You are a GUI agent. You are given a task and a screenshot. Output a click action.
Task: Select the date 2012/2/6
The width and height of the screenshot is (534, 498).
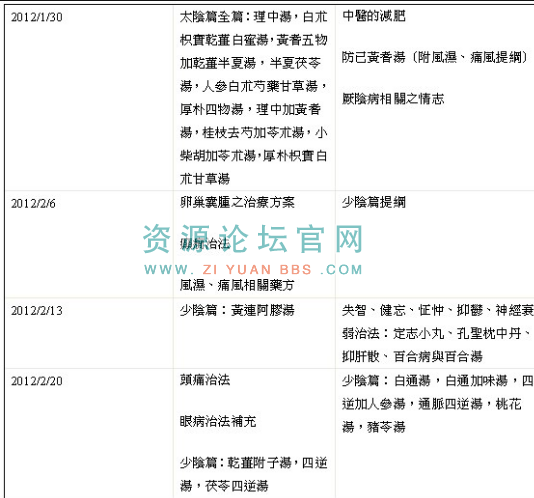click(33, 204)
